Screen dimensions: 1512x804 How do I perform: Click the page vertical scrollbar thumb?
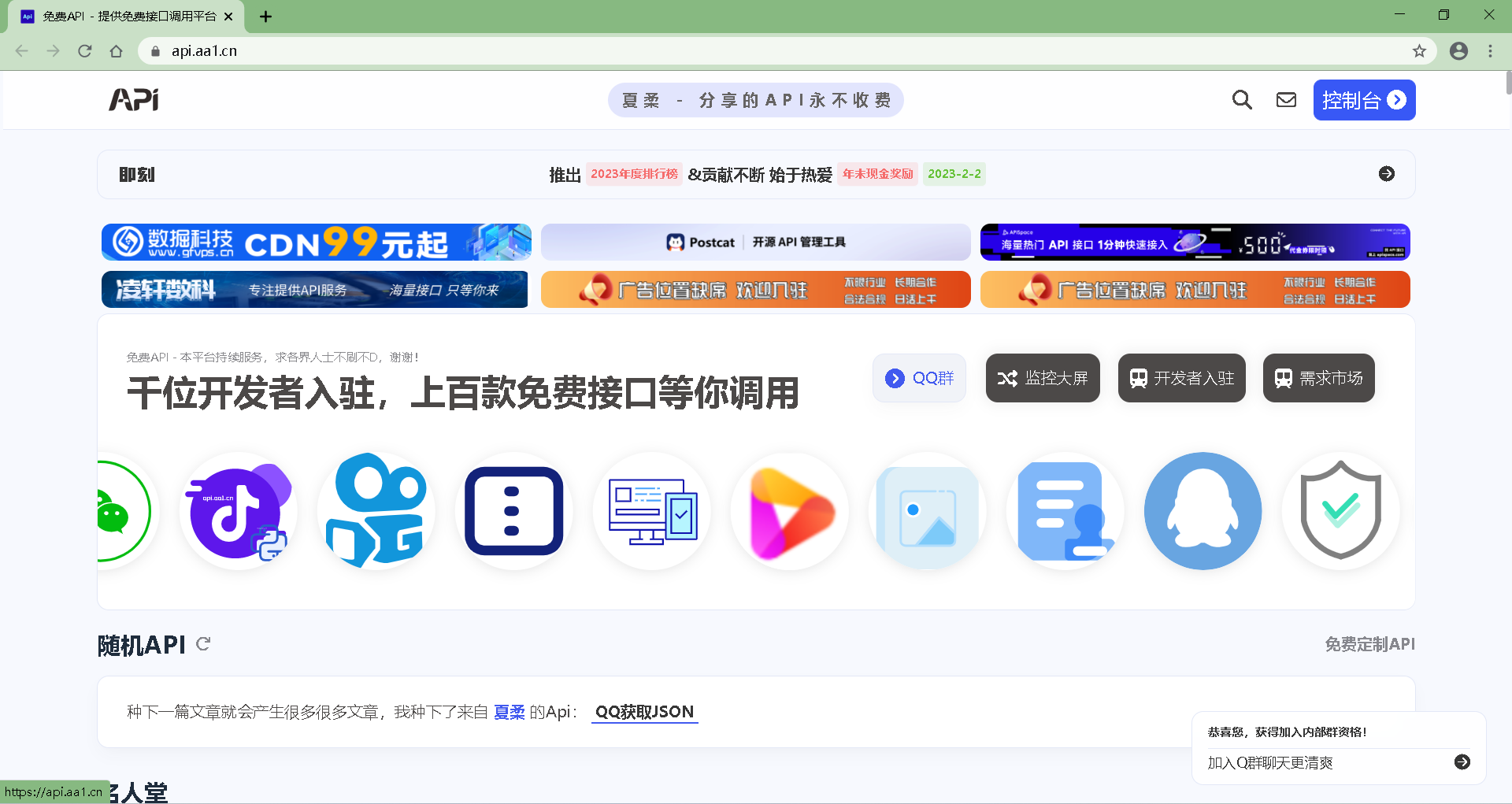click(1508, 83)
